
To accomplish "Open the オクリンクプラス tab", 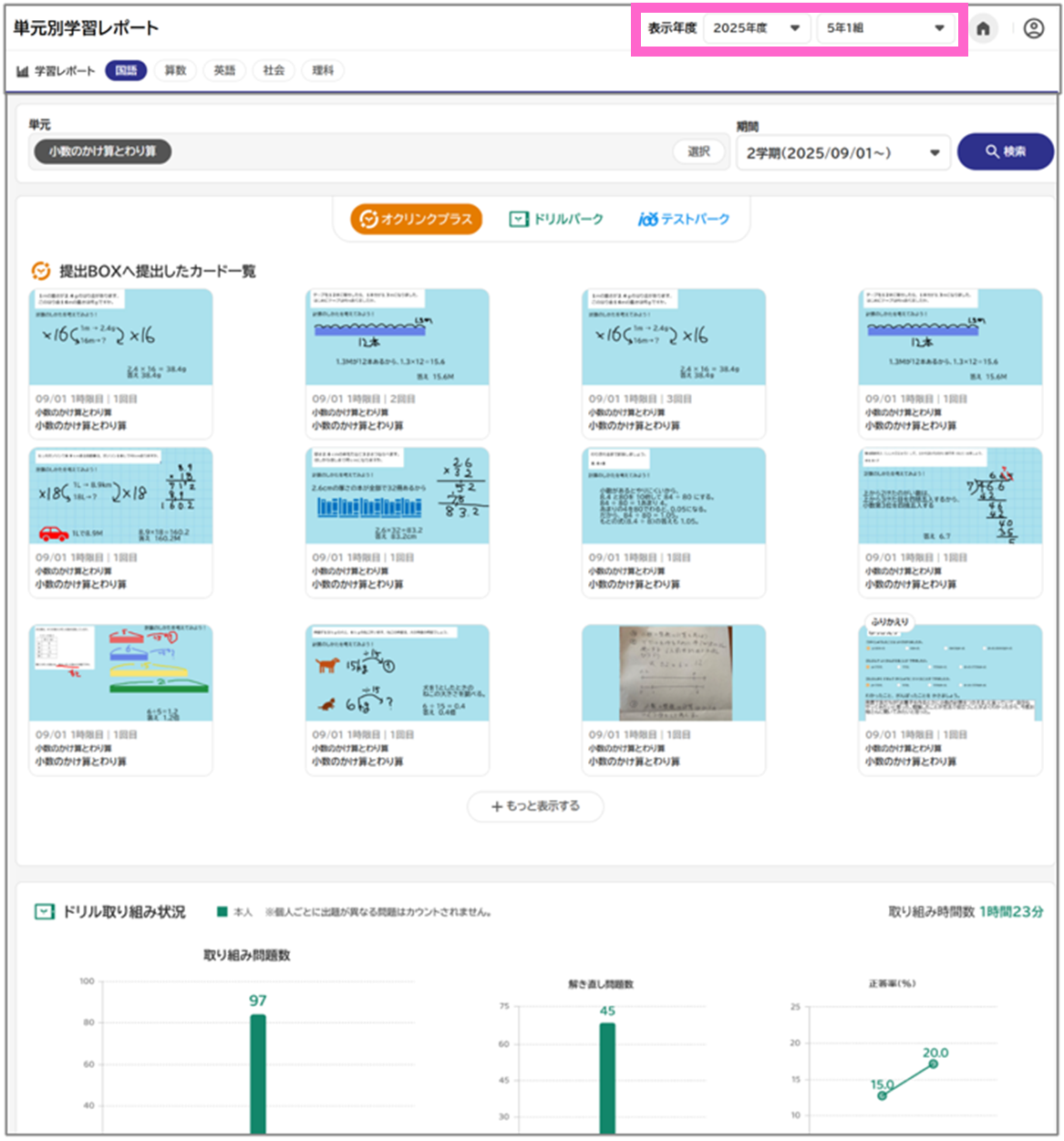I will [417, 219].
